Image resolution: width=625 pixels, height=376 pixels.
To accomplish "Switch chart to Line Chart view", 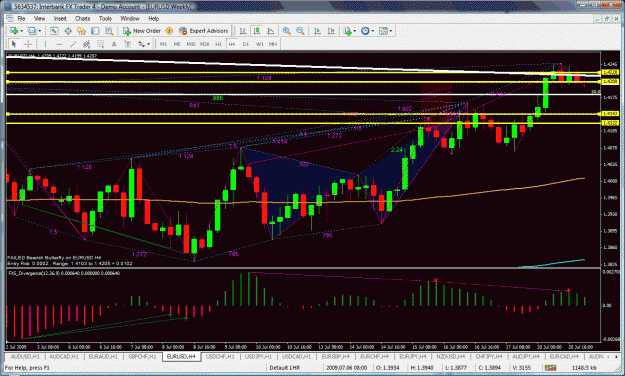I will pos(271,31).
